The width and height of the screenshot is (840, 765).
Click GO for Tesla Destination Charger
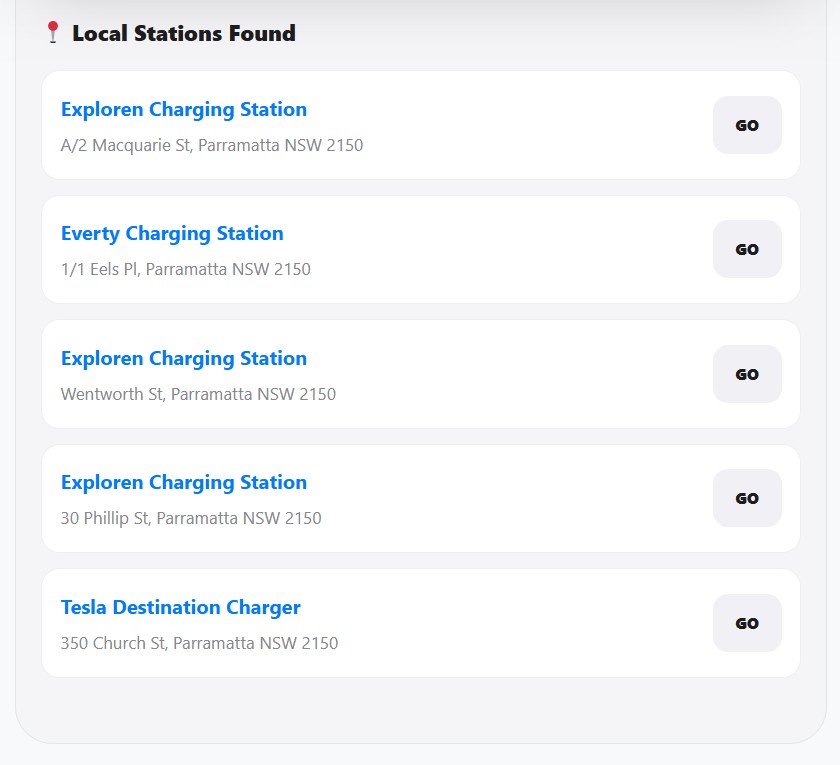(747, 623)
